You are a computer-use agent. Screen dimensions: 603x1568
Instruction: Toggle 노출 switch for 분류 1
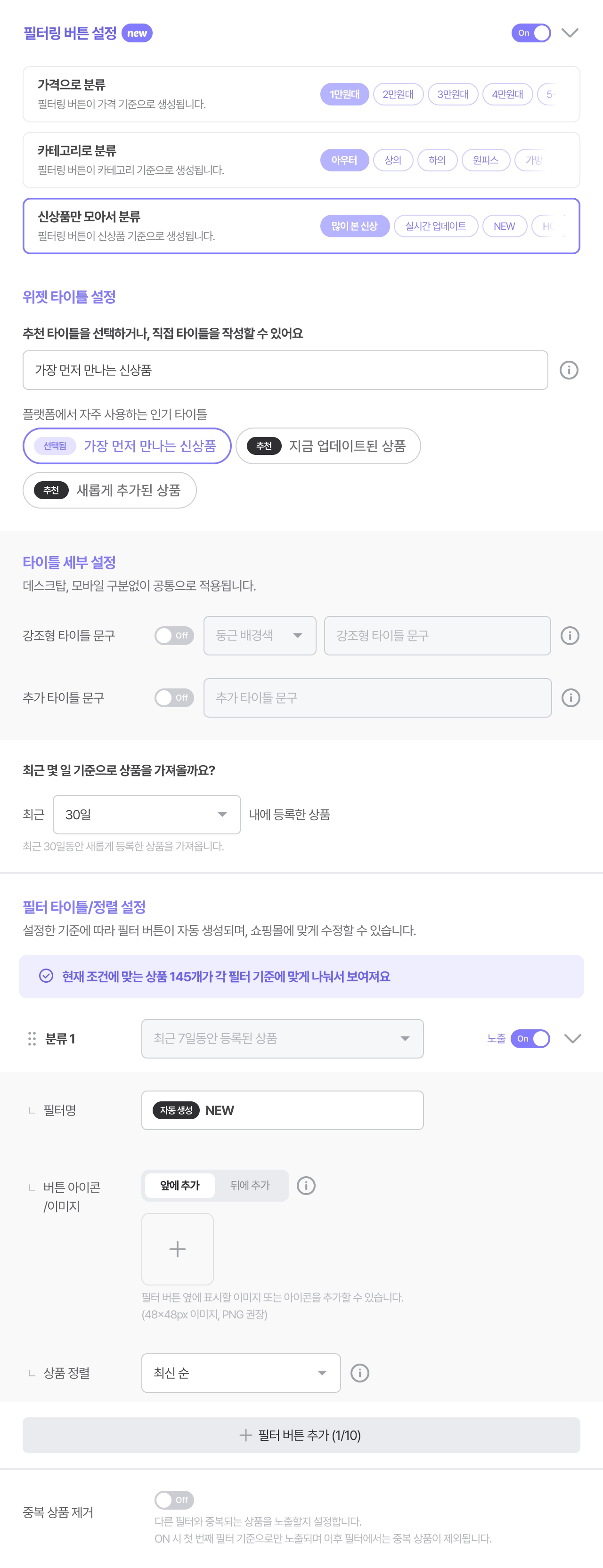click(530, 1038)
